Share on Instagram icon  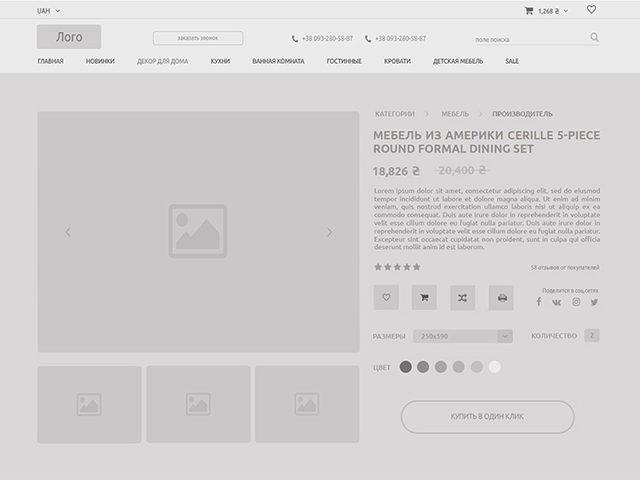pyautogui.click(x=576, y=302)
